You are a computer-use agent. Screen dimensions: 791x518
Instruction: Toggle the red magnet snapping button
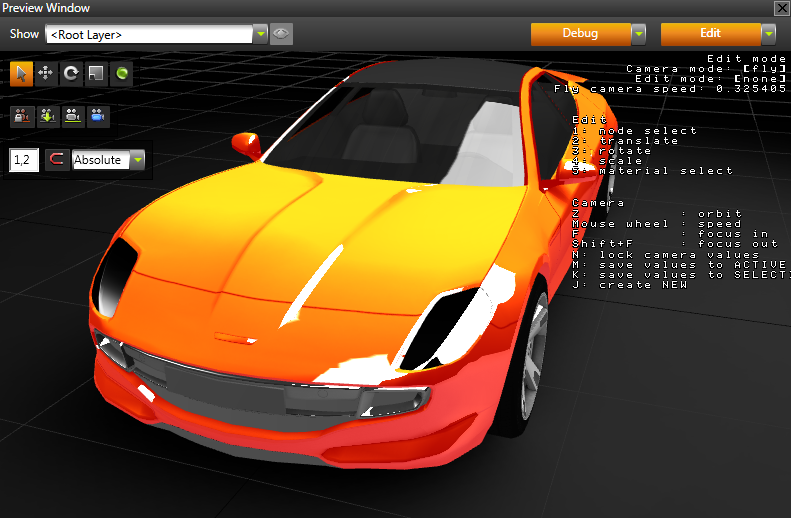pyautogui.click(x=56, y=160)
